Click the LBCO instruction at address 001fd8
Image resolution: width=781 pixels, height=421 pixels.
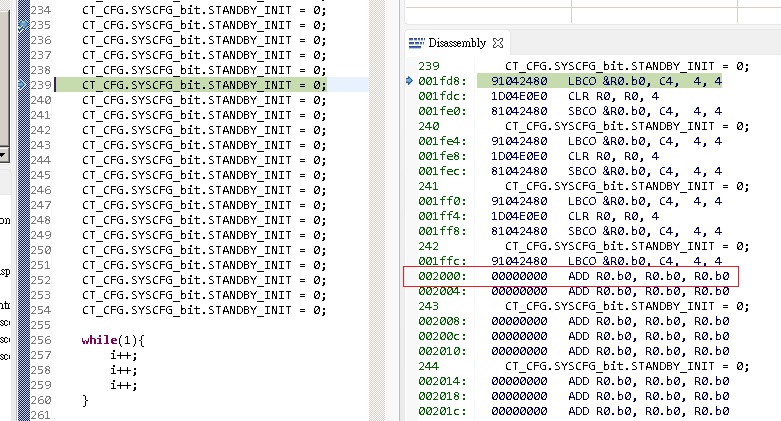(645, 81)
